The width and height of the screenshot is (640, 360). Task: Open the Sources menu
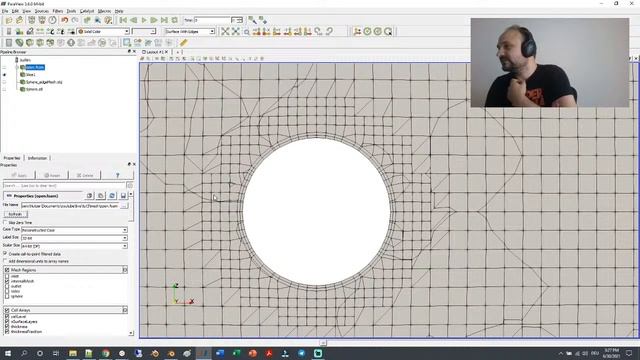click(x=42, y=11)
